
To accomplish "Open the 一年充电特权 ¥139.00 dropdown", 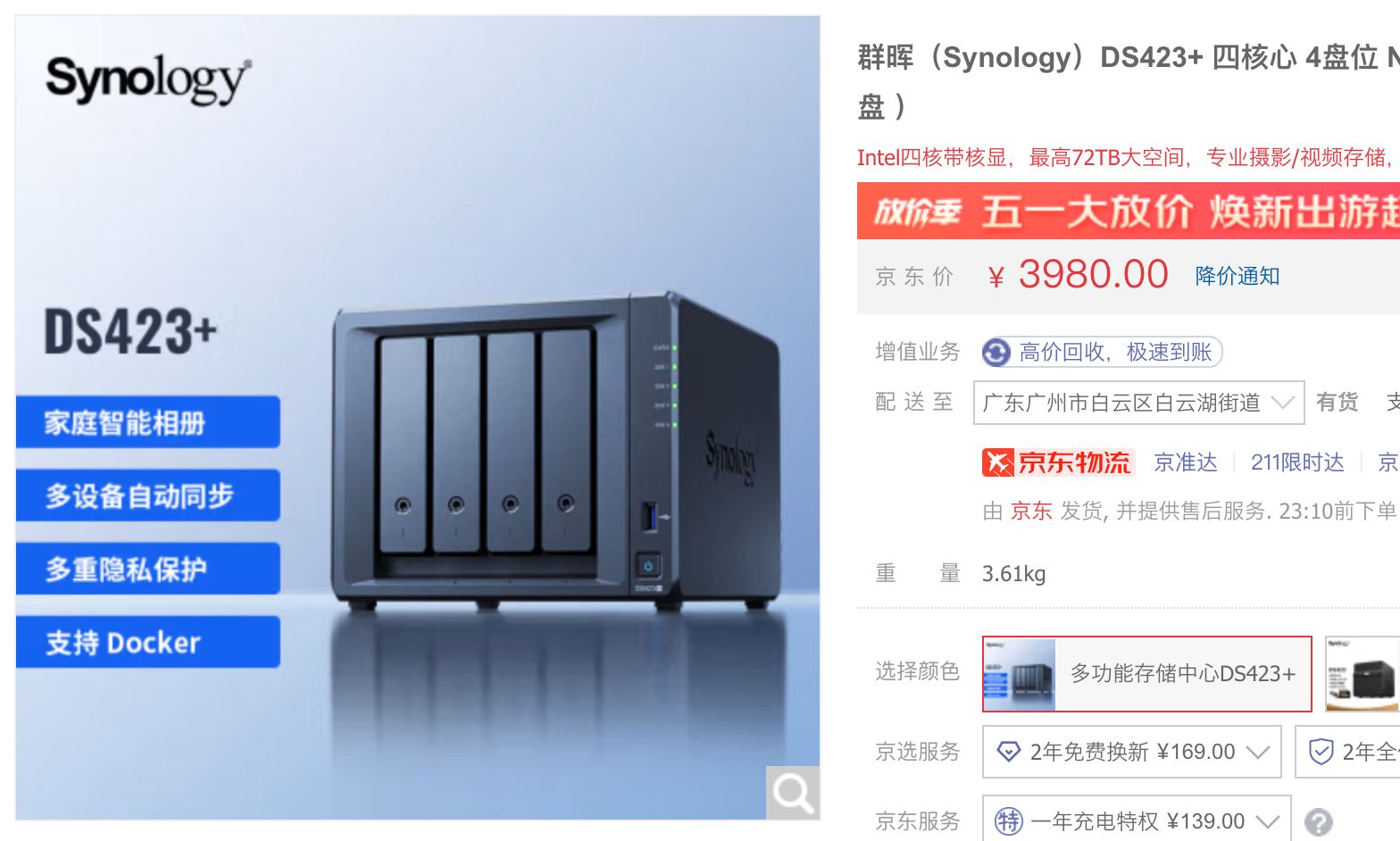I will (1137, 820).
